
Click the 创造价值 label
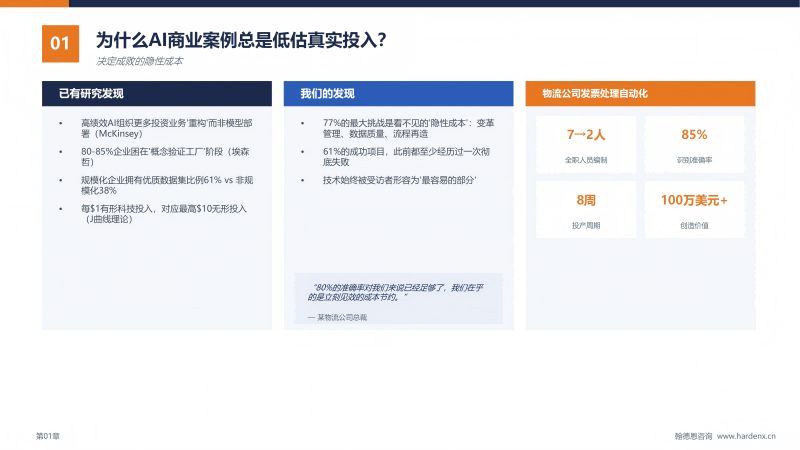tap(694, 226)
